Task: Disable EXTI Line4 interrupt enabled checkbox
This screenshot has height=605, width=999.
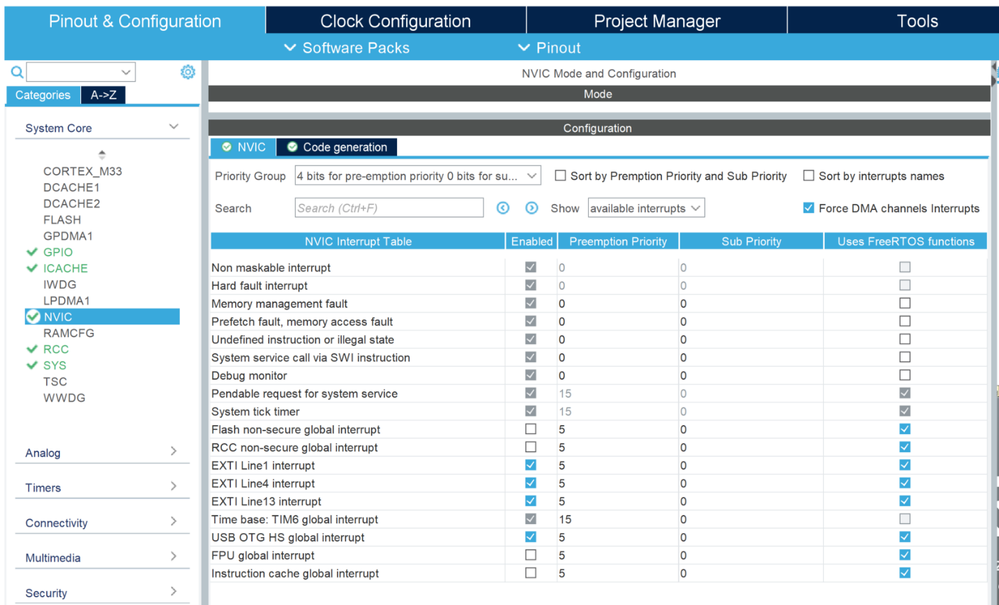Action: click(531, 483)
